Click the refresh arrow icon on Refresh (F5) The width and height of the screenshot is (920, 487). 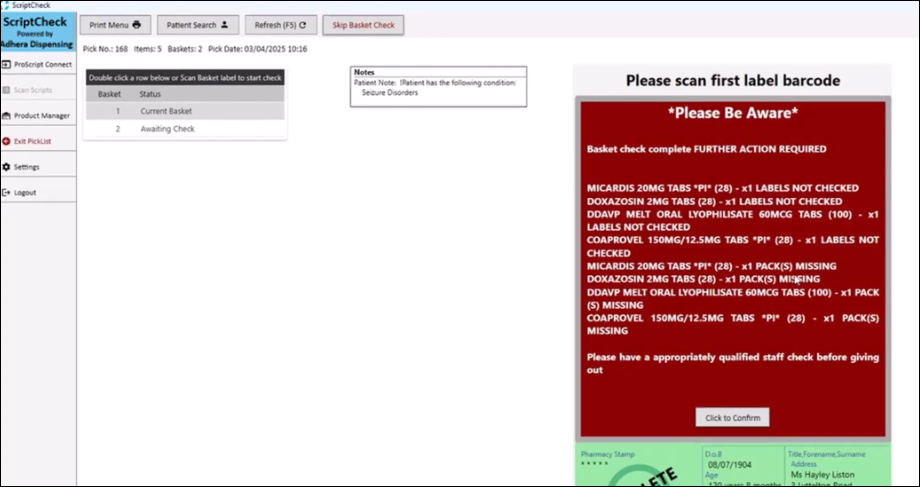(303, 25)
